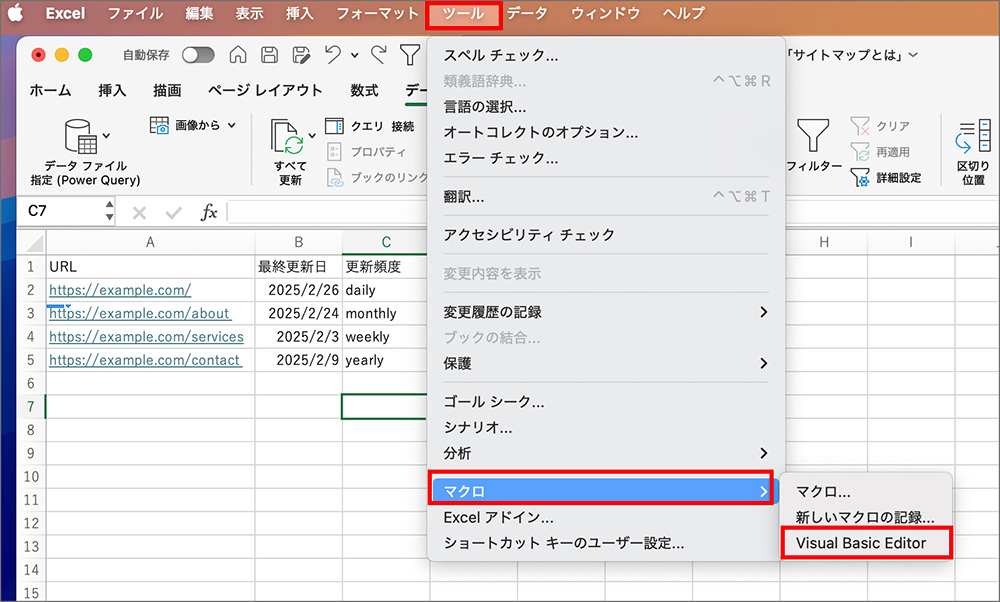The width and height of the screenshot is (1000, 602).
Task: Open the document title dropdown chevron
Action: tap(913, 55)
